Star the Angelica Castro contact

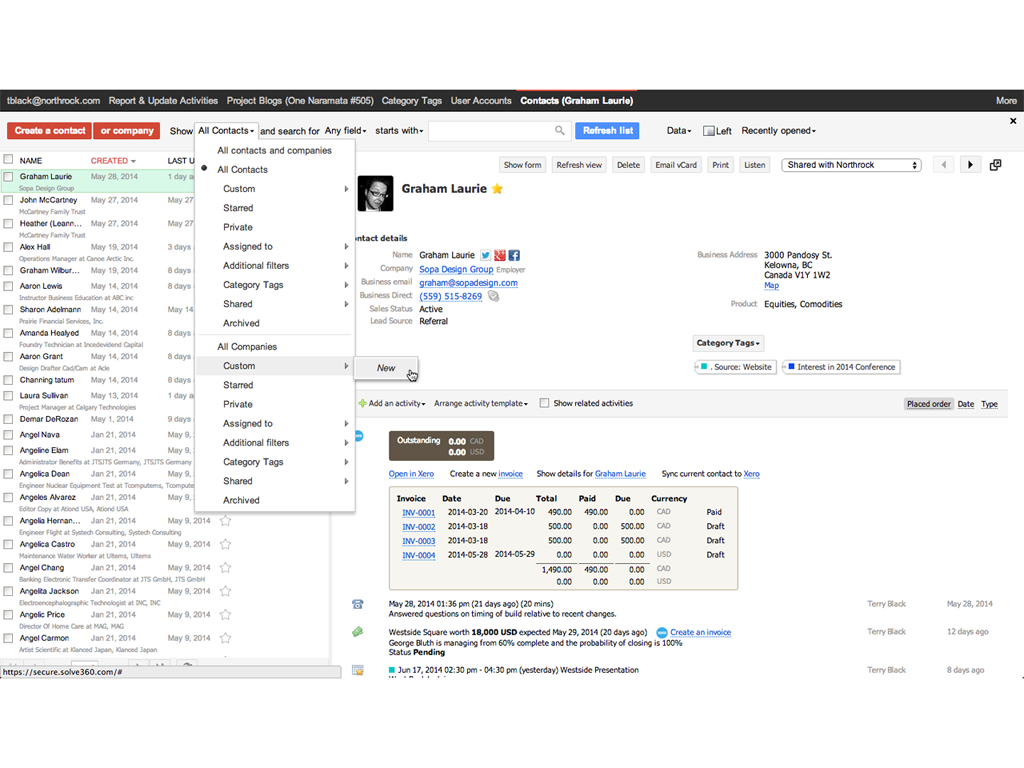click(225, 545)
